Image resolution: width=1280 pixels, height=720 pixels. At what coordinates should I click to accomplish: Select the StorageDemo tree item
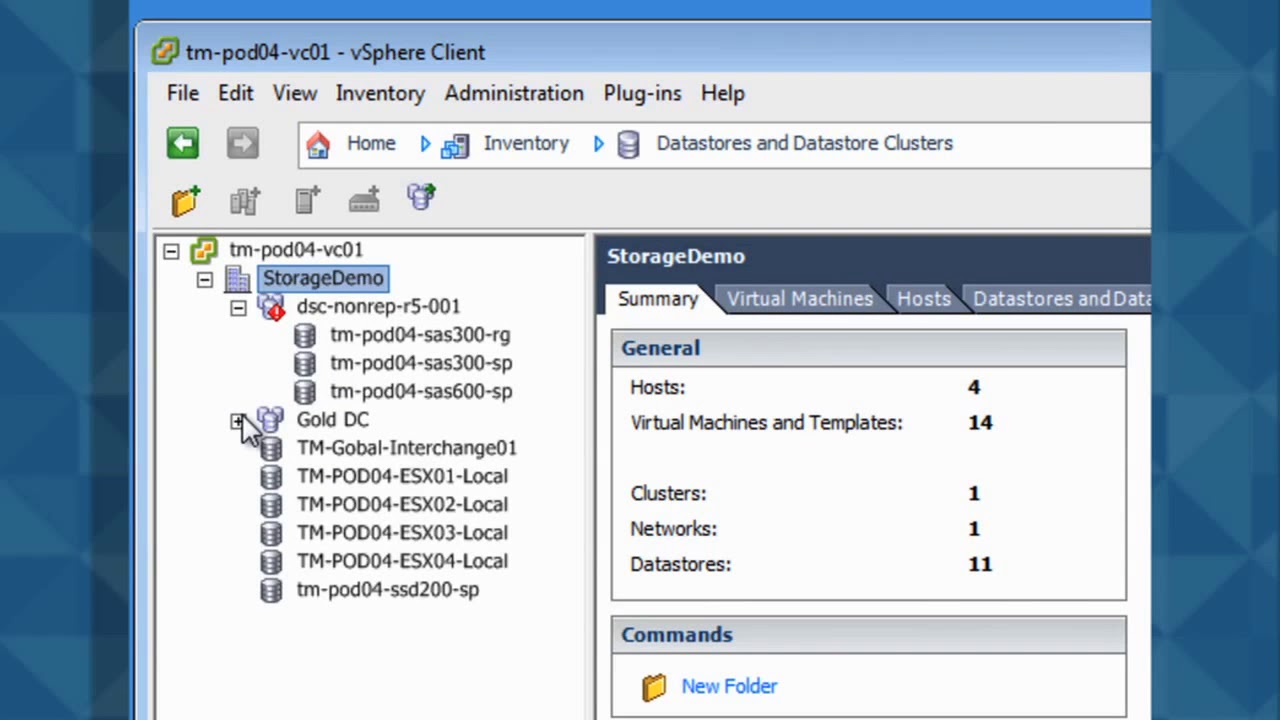pyautogui.click(x=323, y=278)
